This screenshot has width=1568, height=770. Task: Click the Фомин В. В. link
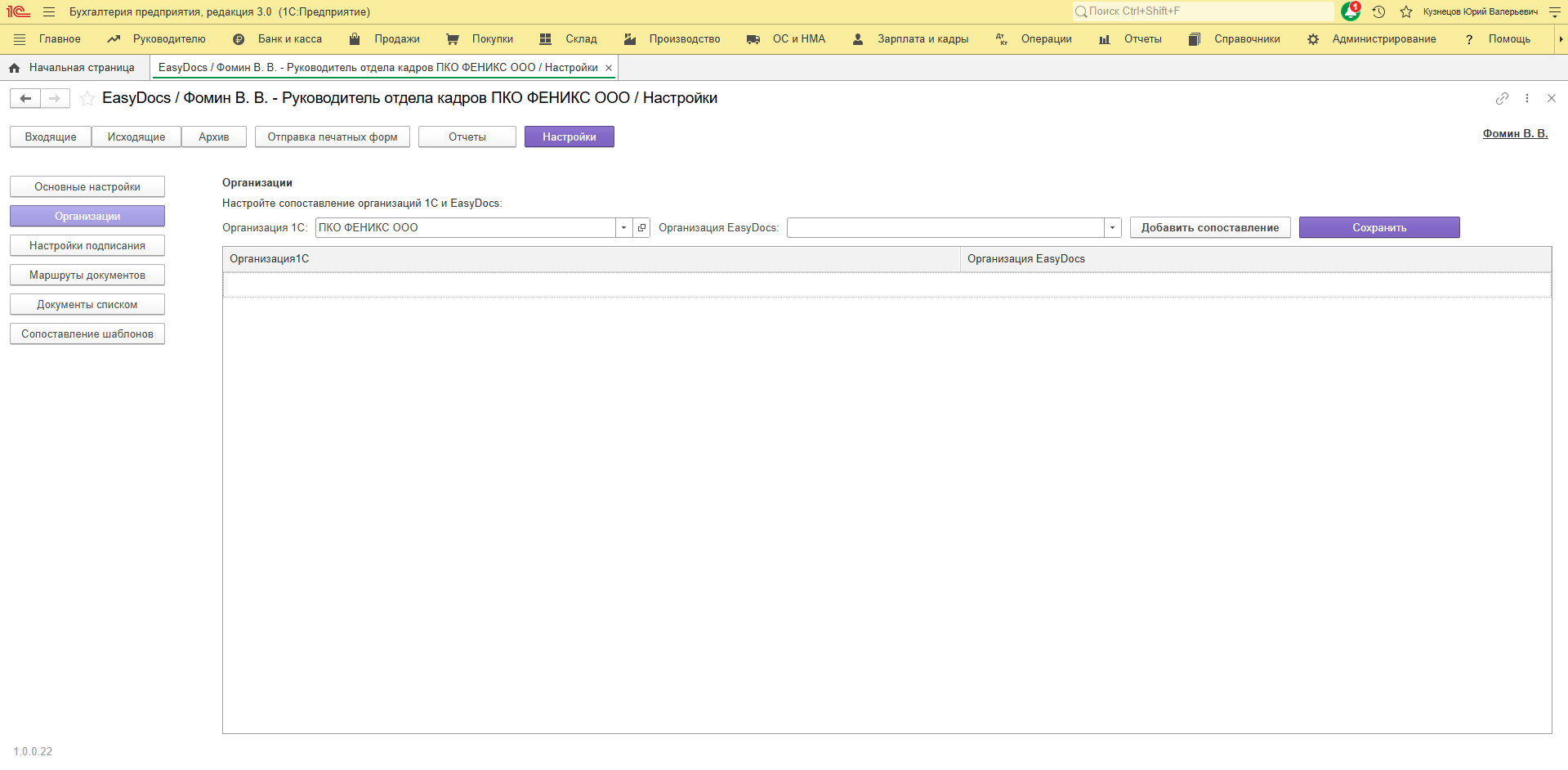1515,134
